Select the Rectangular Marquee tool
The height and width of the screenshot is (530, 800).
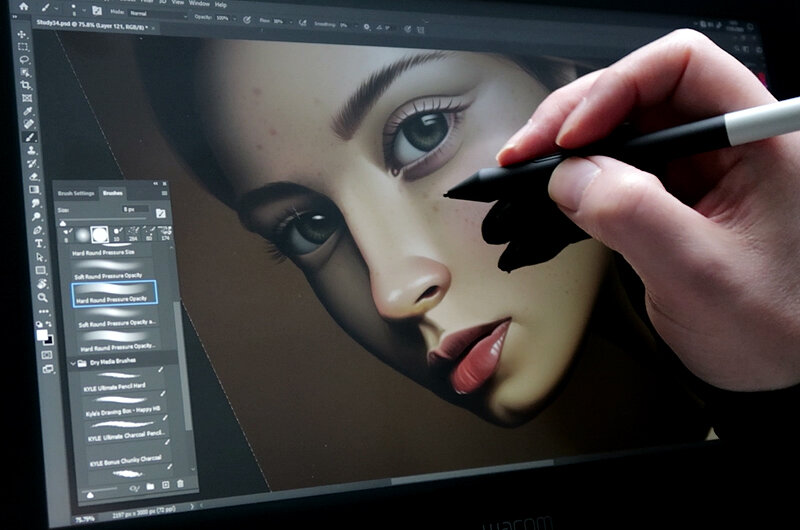[23, 47]
